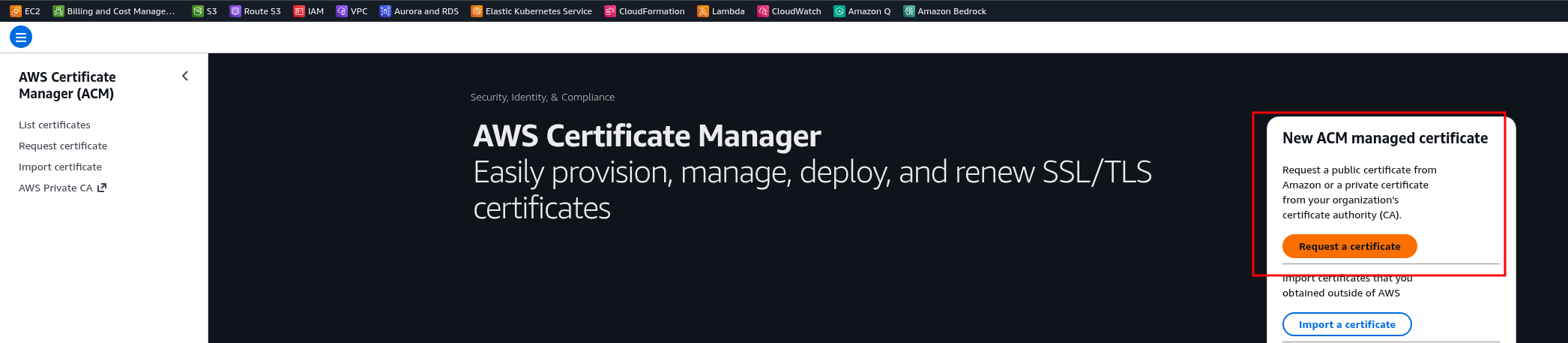Click the Route 53 icon
Image resolution: width=1568 pixels, height=343 pixels.
pyautogui.click(x=235, y=11)
